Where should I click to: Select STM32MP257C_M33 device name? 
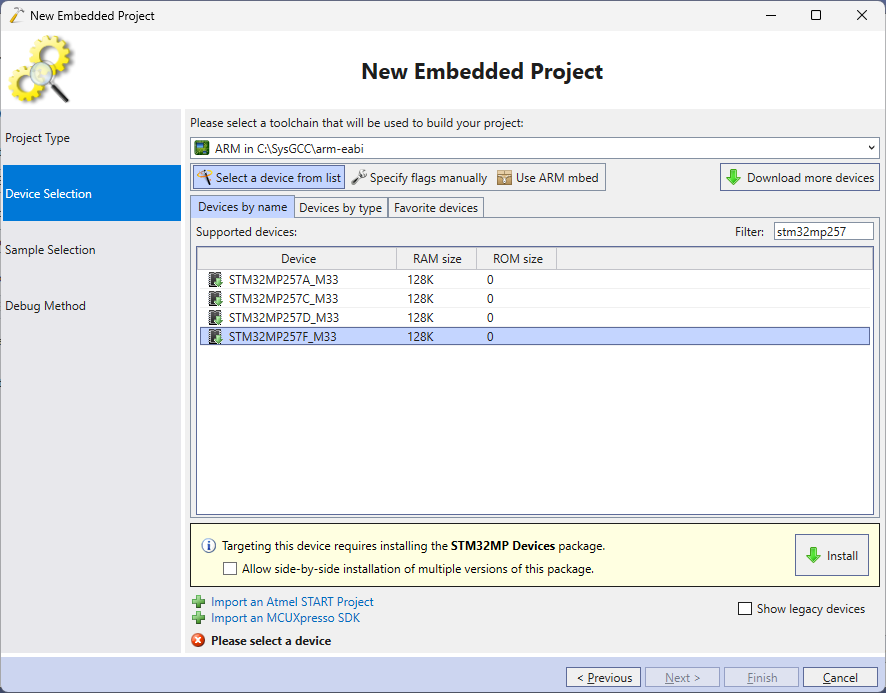click(x=284, y=298)
